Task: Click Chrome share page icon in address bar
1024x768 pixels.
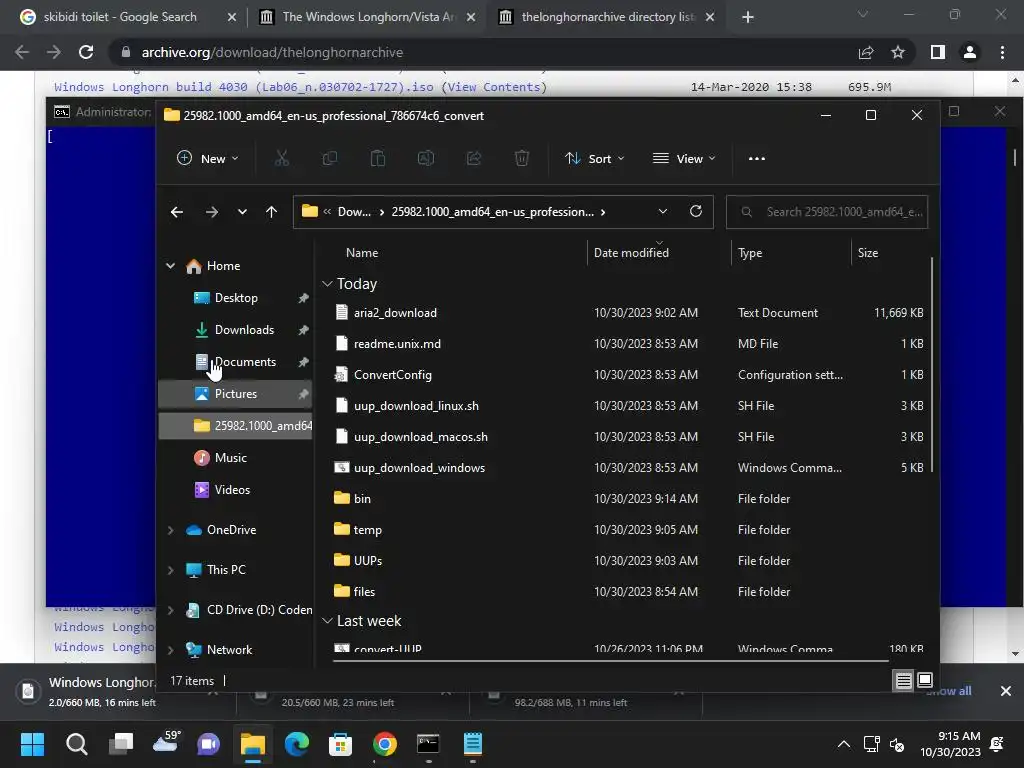Action: tap(866, 52)
